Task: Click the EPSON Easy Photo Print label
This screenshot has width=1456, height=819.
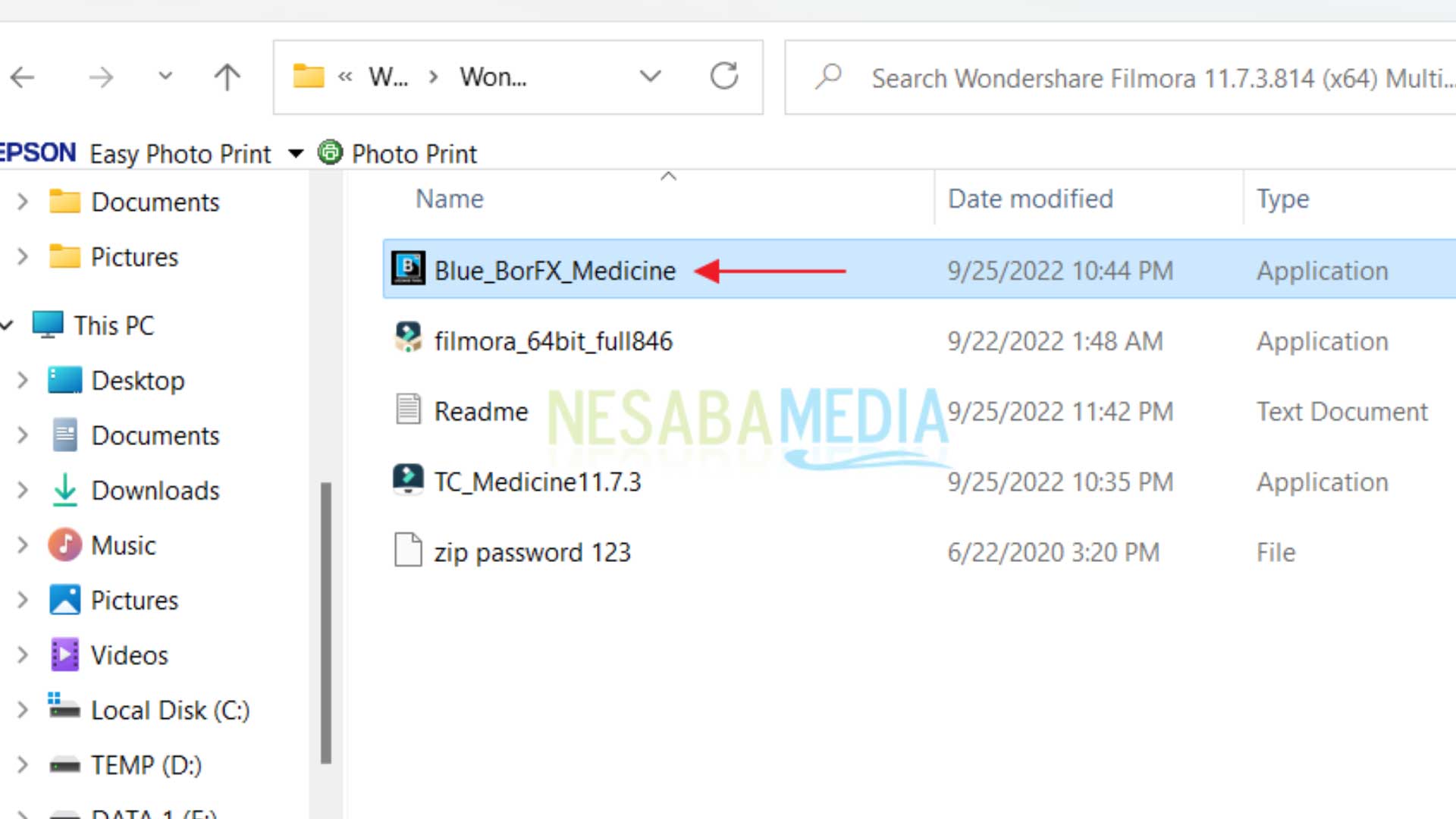Action: pyautogui.click(x=135, y=154)
